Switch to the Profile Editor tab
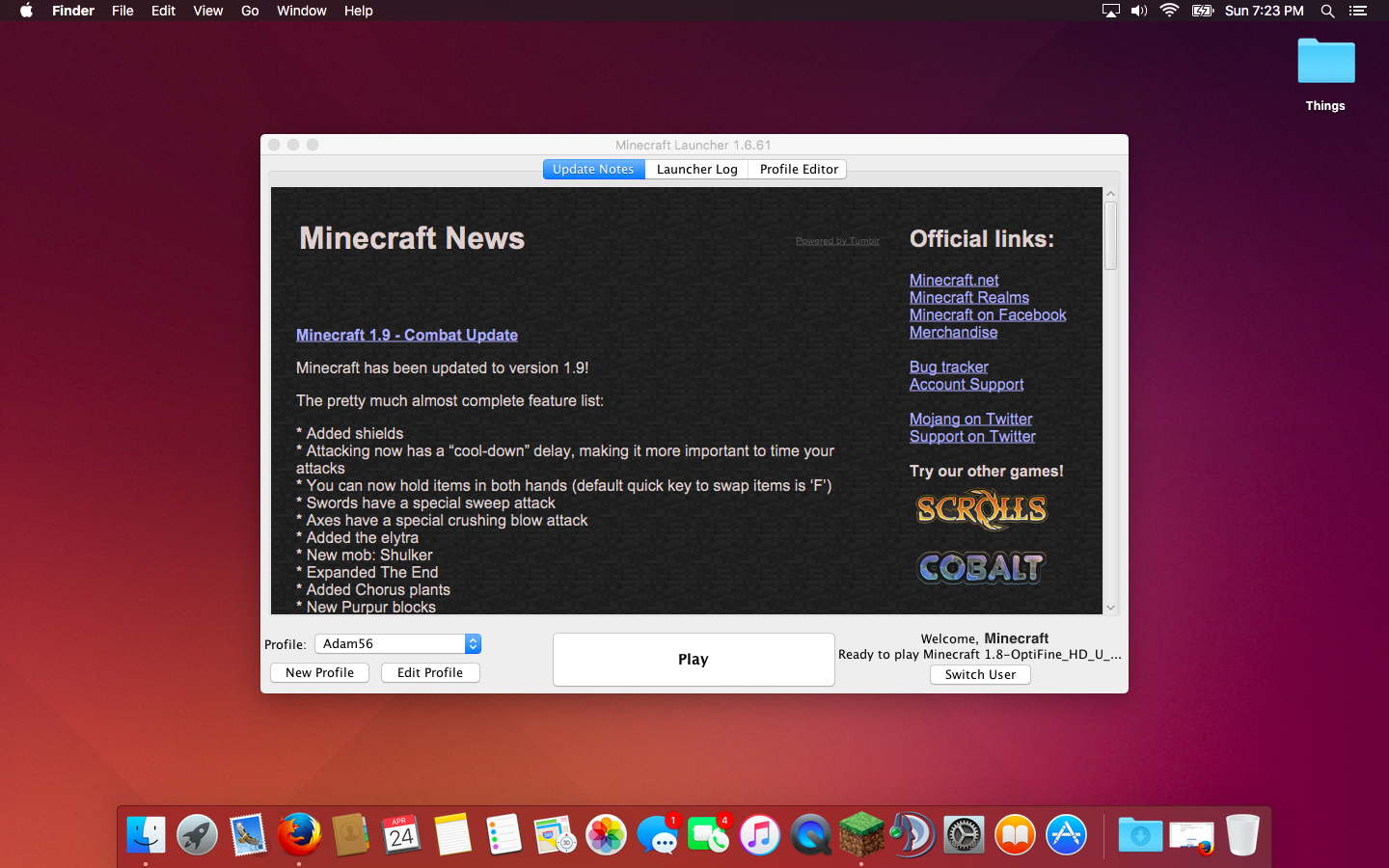 coord(799,169)
